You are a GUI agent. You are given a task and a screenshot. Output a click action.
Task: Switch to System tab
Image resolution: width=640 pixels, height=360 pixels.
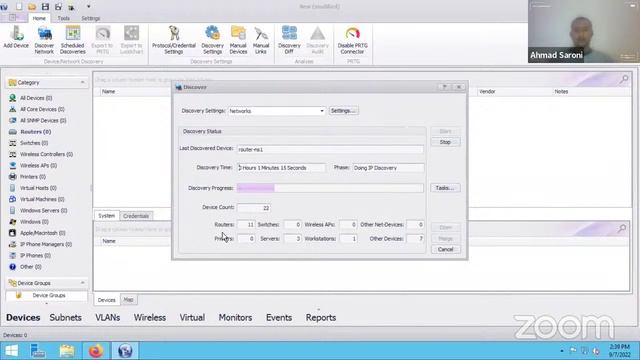(107, 216)
